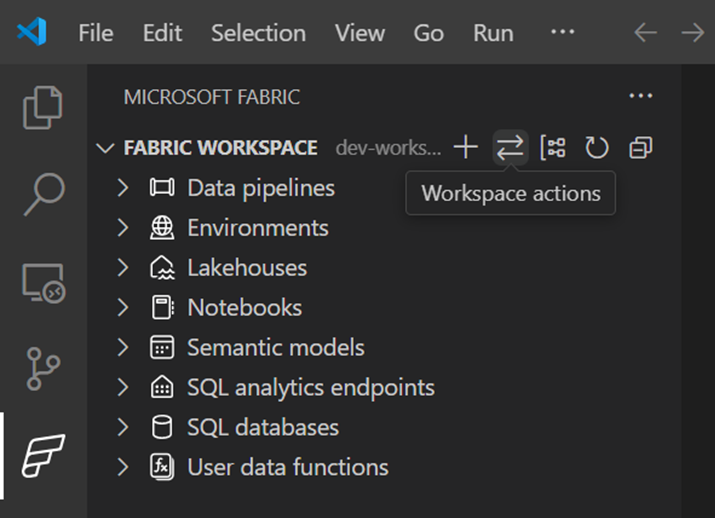Click the SQL analytics endpoints icon
Image resolution: width=715 pixels, height=518 pixels.
coord(162,387)
